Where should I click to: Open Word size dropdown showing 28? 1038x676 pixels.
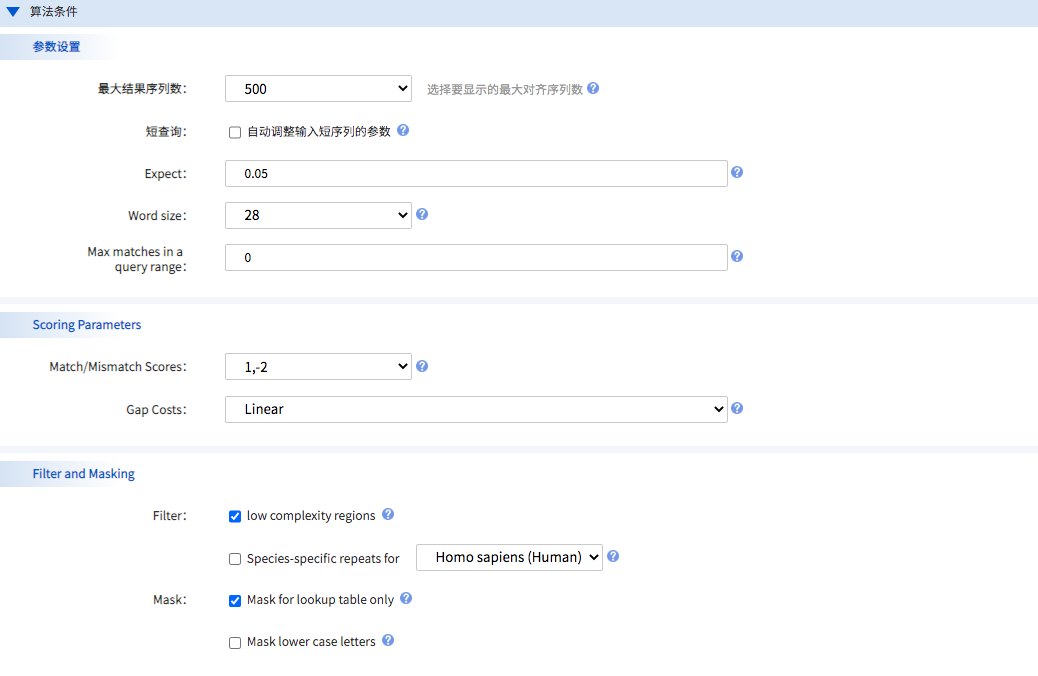pos(318,215)
